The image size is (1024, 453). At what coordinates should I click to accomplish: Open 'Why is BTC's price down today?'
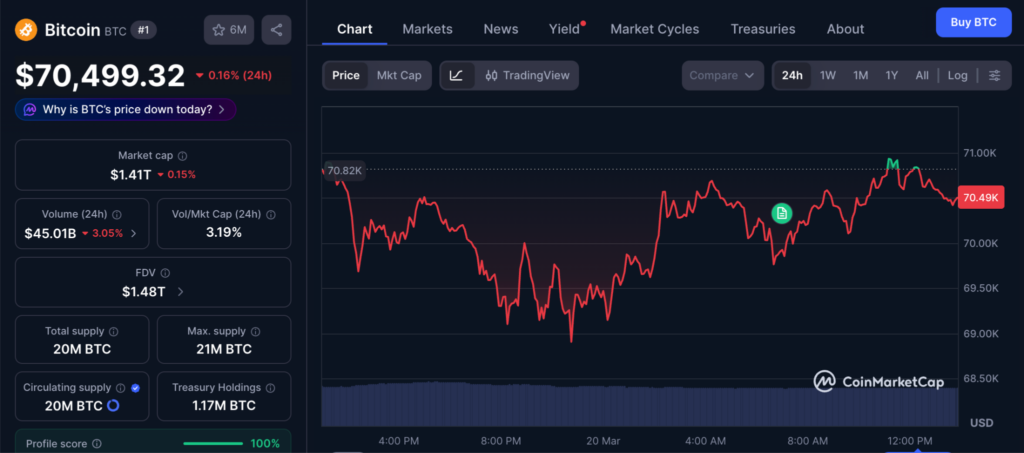point(126,109)
